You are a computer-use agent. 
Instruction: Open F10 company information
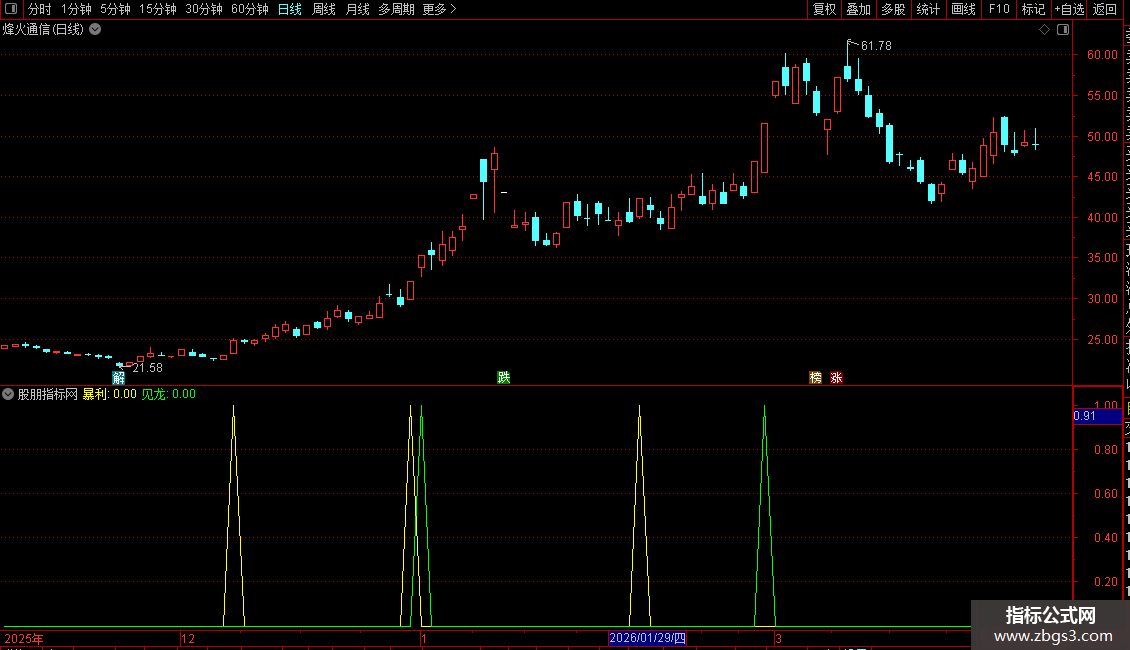999,9
